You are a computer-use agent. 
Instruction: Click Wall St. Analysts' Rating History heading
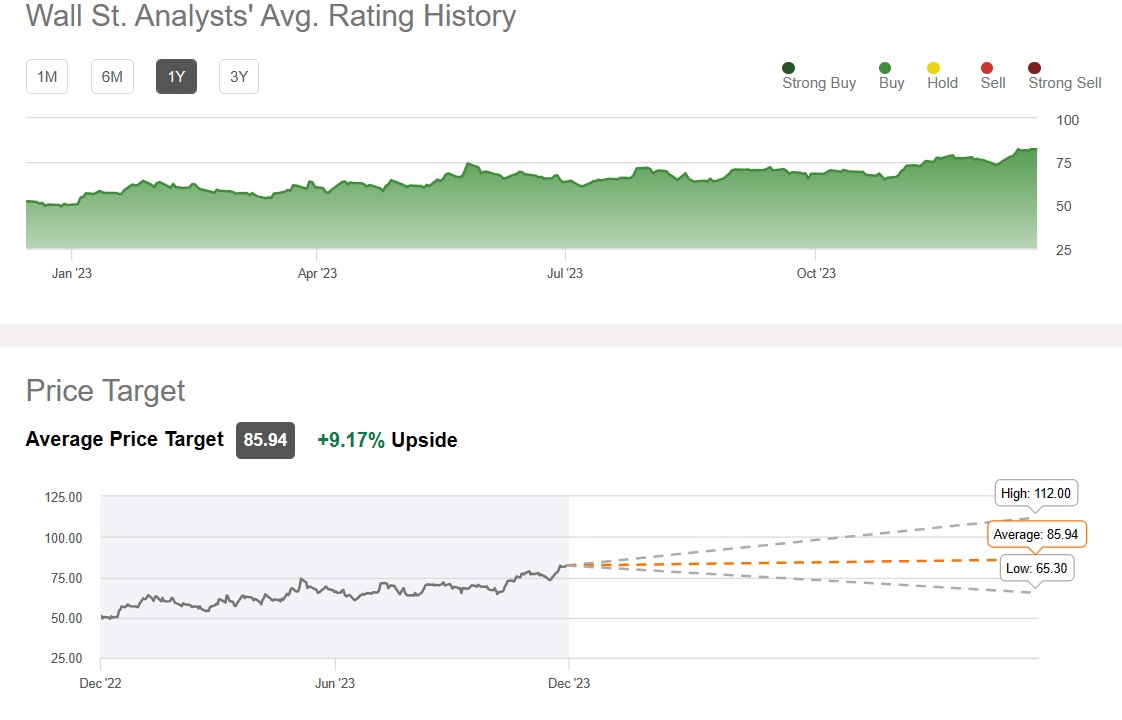(271, 16)
